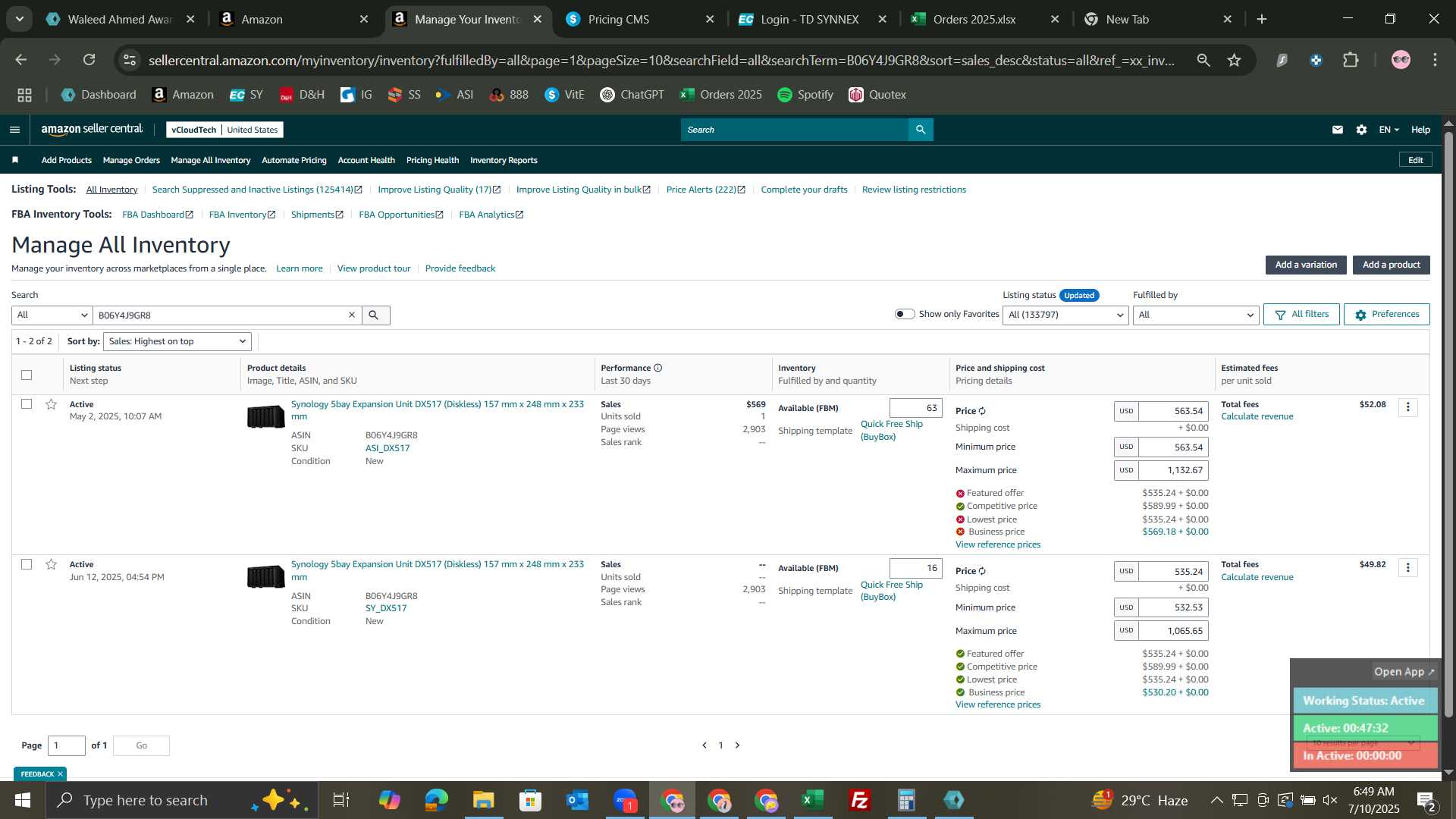The image size is (1456, 819).
Task: Open actions menu for ASI_DX517 listing
Action: click(x=1408, y=407)
